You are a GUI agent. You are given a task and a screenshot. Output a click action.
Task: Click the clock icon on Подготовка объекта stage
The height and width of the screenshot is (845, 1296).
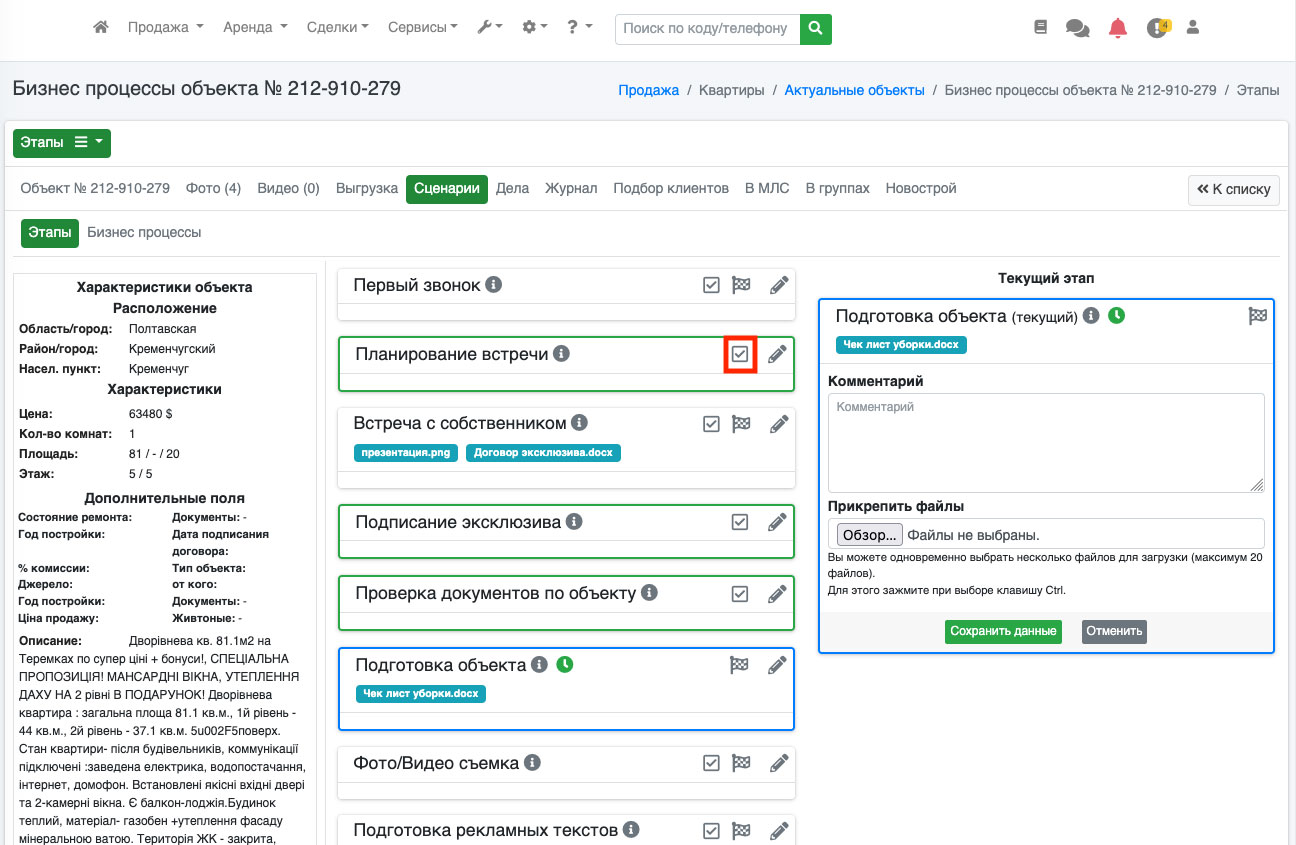(565, 664)
